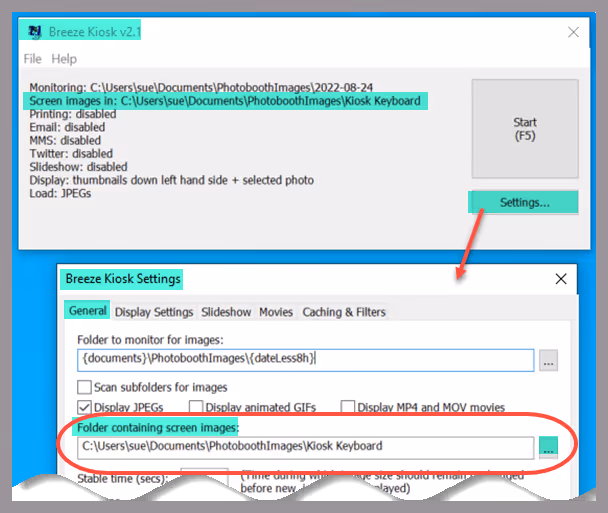Screen dimensions: 608x513
Task: Click the 'Email: disabled' status line
Action: 67,127
